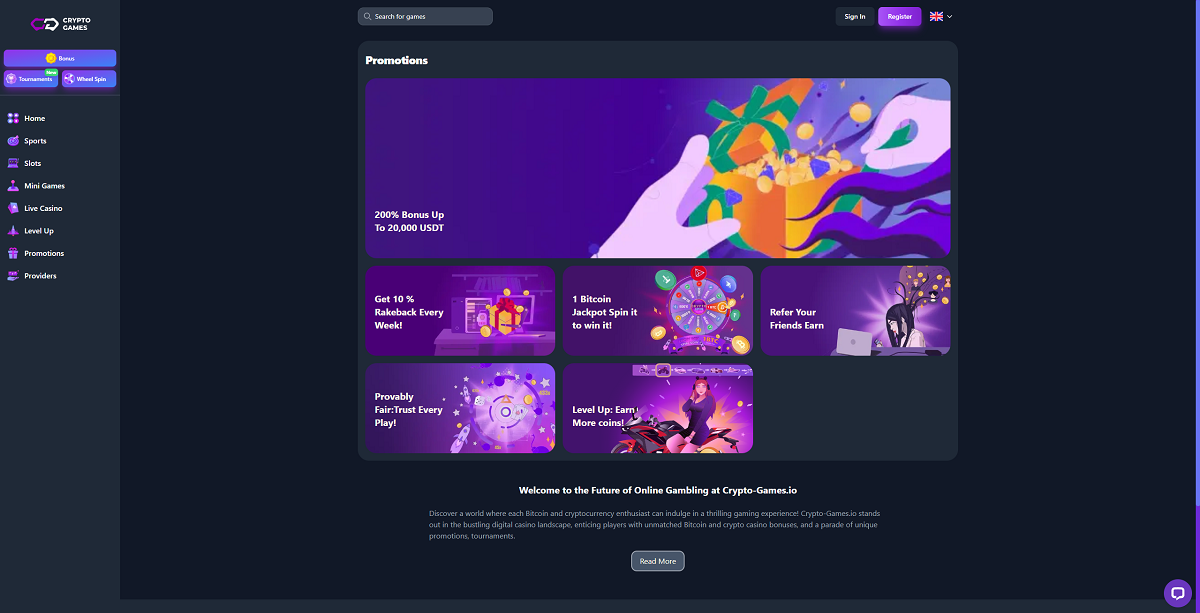This screenshot has height=613, width=1200.
Task: Click the Providers sidebar icon
Action: pos(13,276)
